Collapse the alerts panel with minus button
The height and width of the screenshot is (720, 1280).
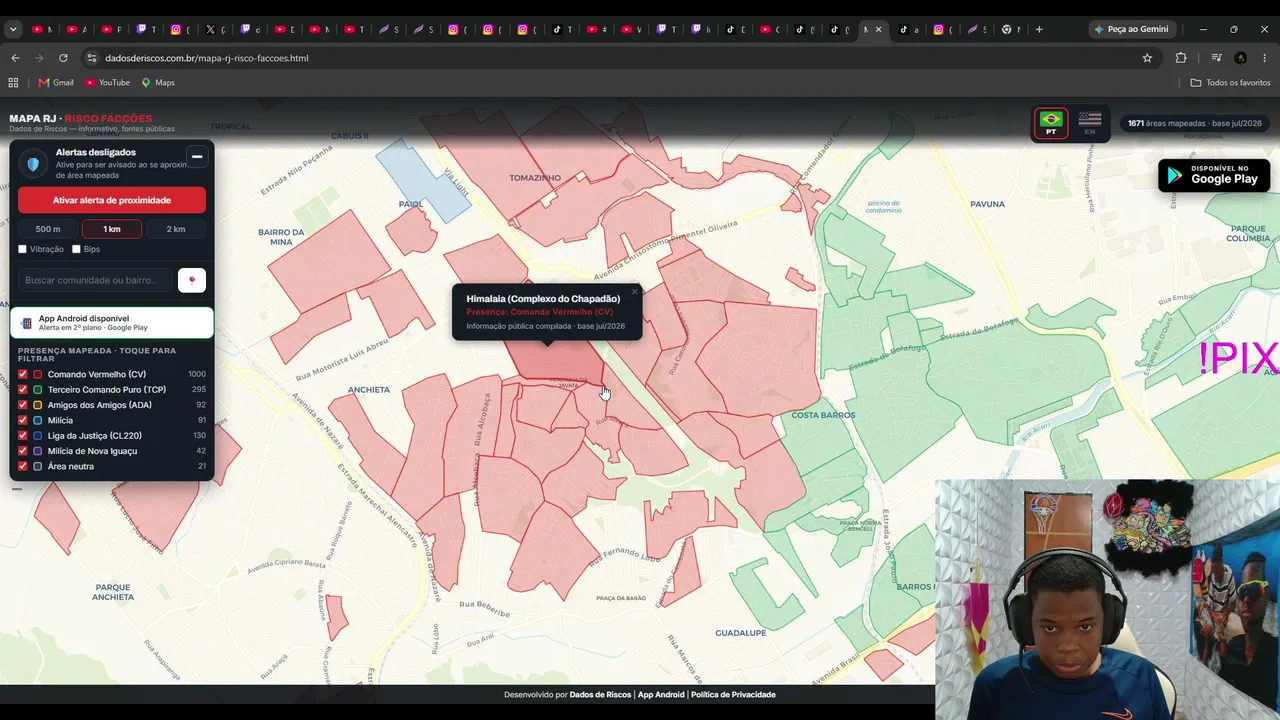[197, 156]
